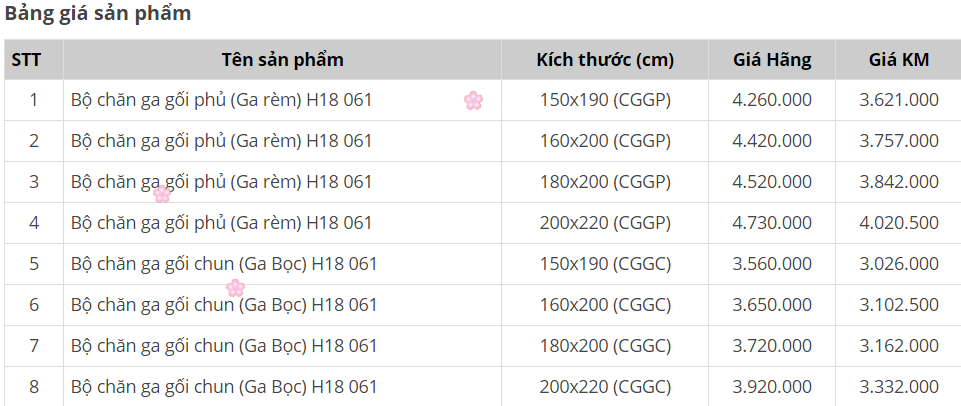Select the "Giá Hãng" column header
Screen dimensions: 961x406
click(771, 60)
